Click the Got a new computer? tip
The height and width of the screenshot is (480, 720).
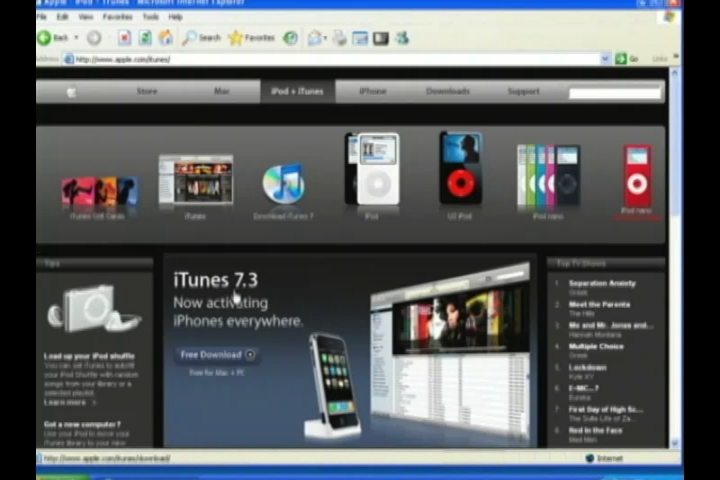click(x=82, y=424)
